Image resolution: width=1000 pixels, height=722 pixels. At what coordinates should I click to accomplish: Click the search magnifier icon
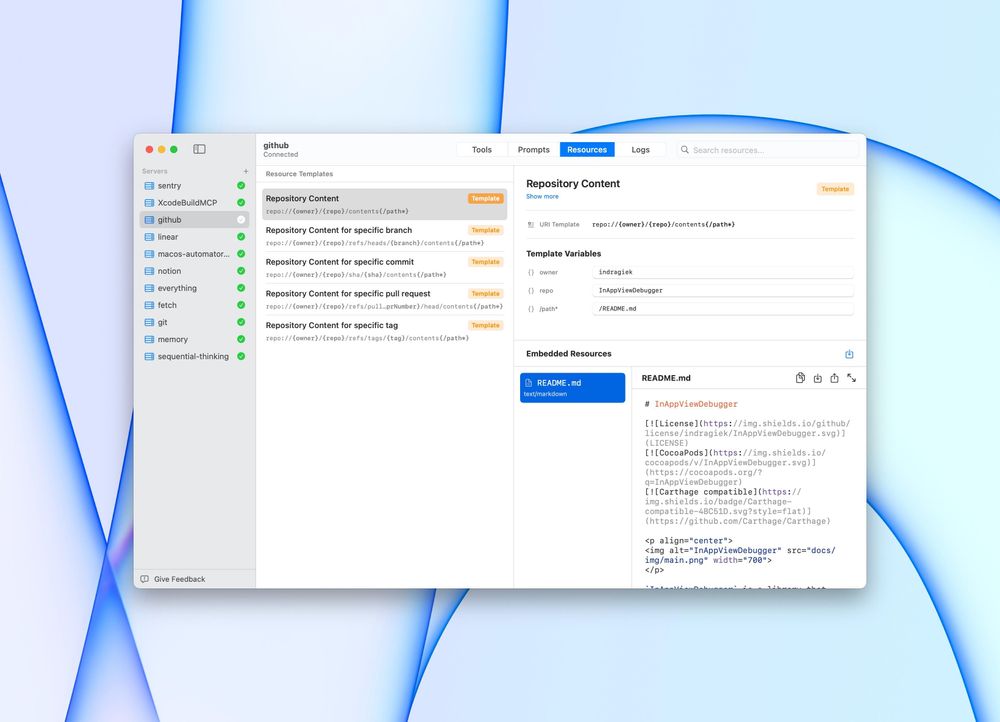point(684,150)
